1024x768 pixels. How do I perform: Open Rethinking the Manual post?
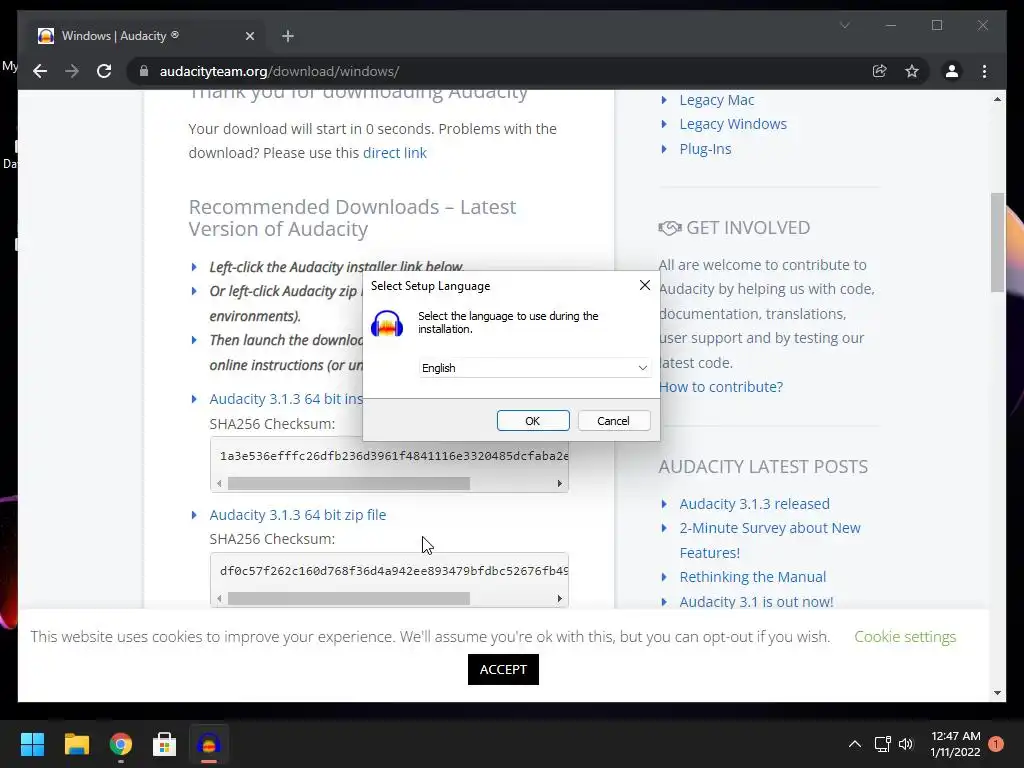[x=752, y=577]
